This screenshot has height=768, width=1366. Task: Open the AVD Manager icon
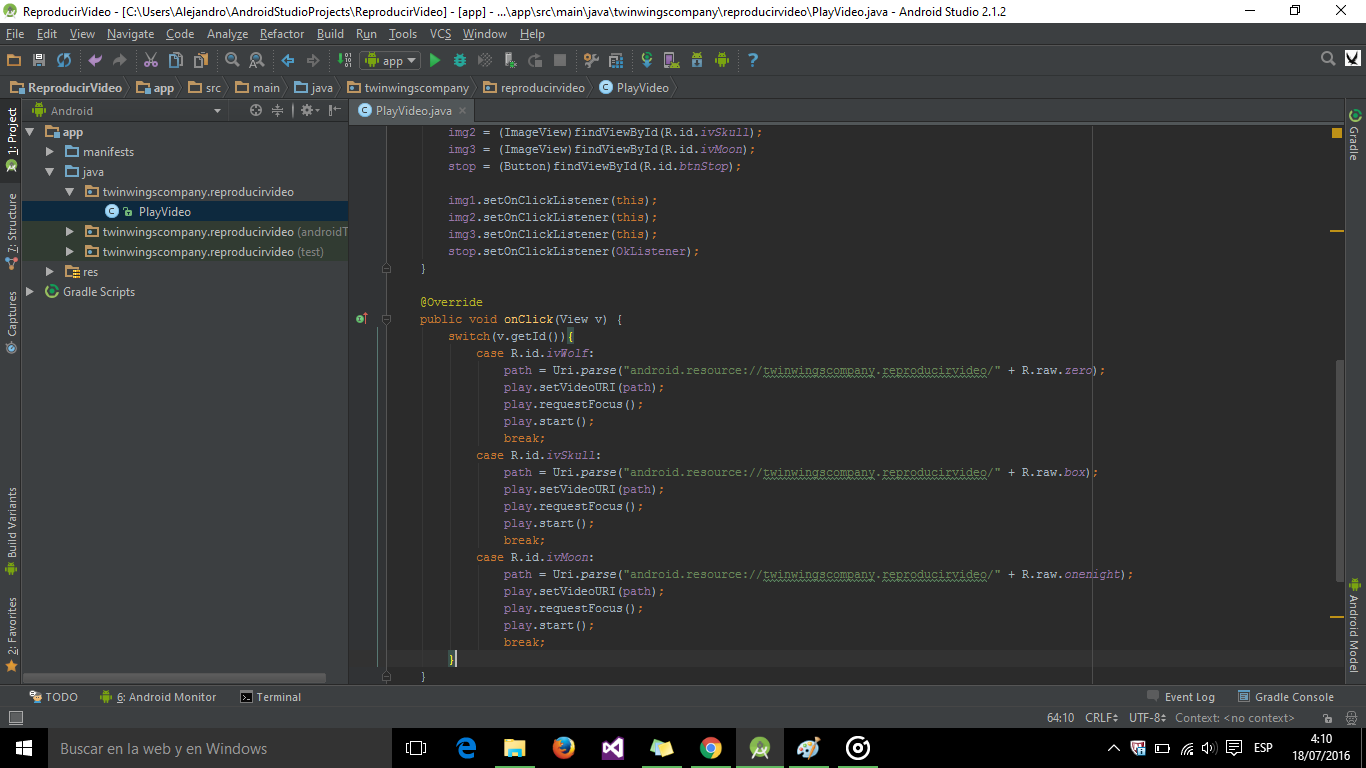pyautogui.click(x=672, y=60)
